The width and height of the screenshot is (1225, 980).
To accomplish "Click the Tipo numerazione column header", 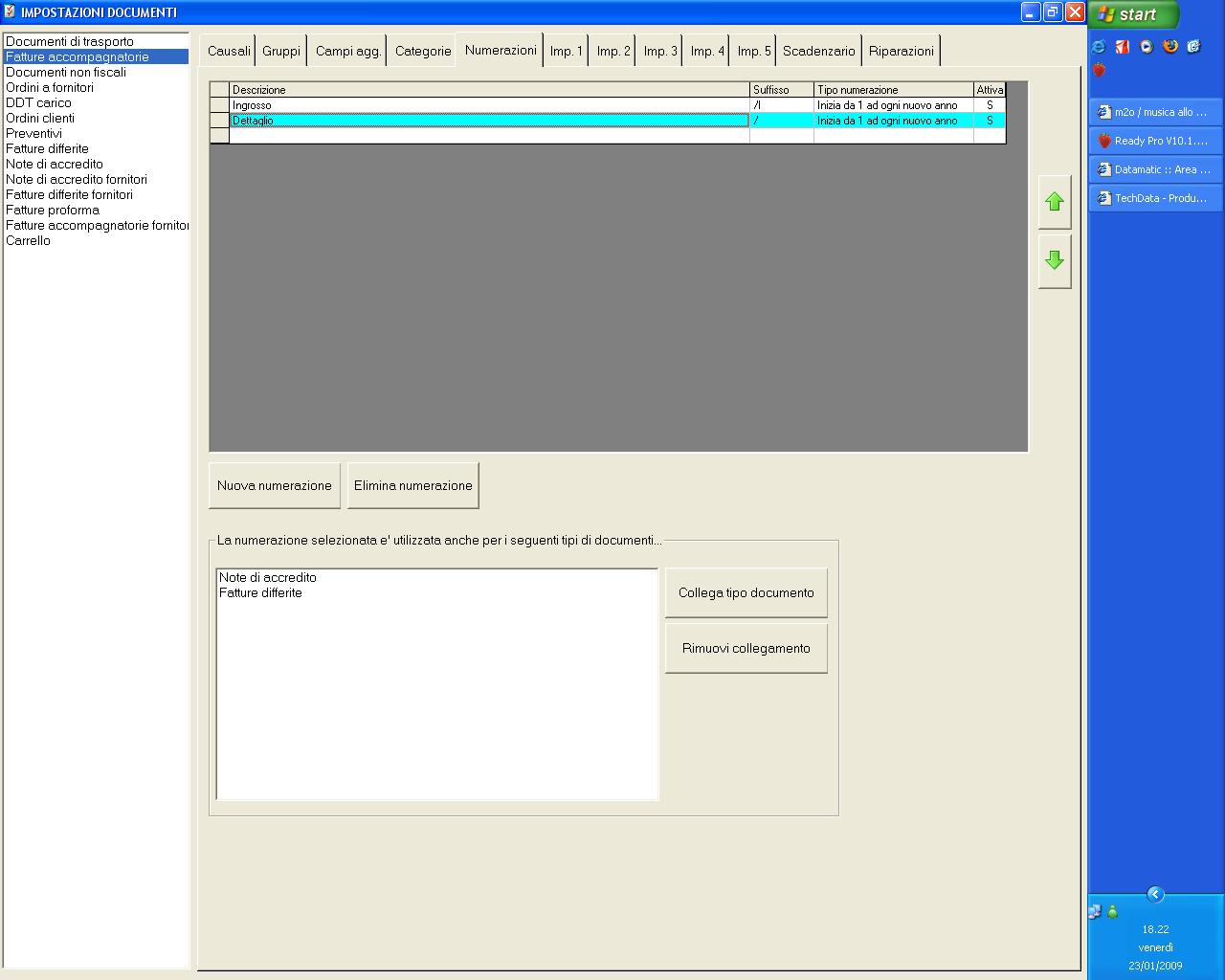I will 894,90.
